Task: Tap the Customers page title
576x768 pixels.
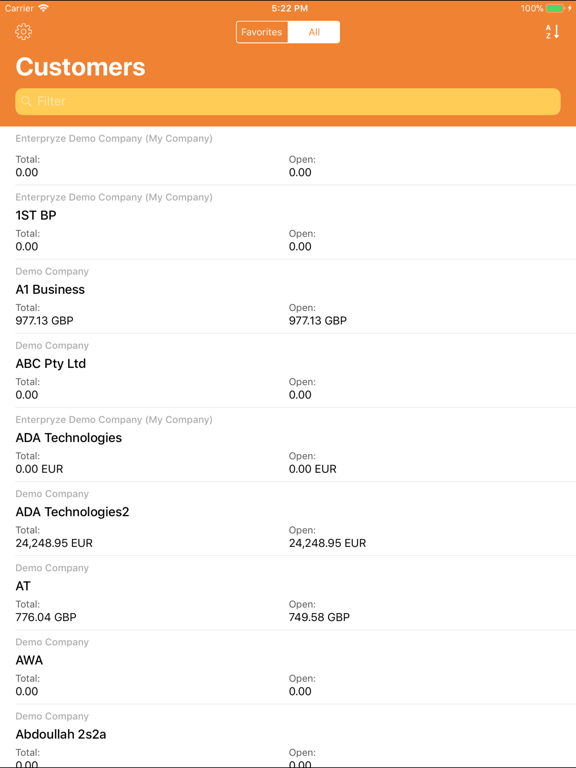Action: pyautogui.click(x=80, y=67)
